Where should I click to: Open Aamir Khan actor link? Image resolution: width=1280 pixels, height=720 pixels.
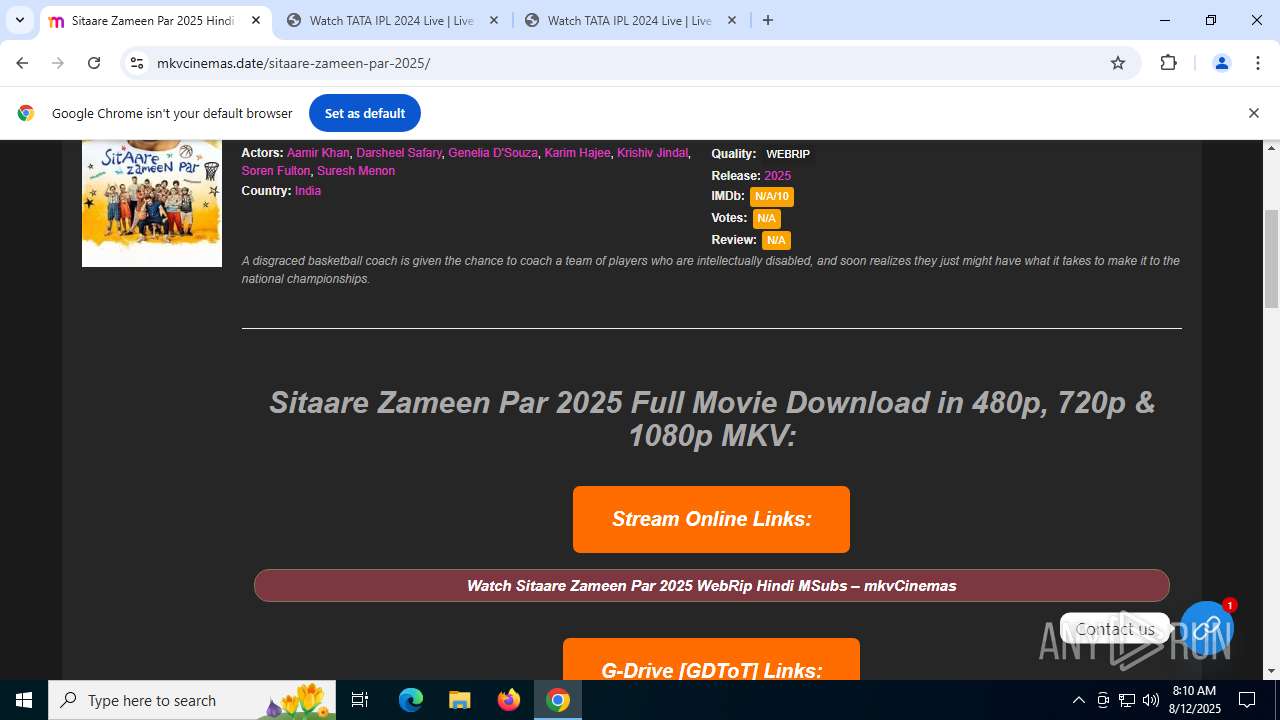click(x=318, y=153)
